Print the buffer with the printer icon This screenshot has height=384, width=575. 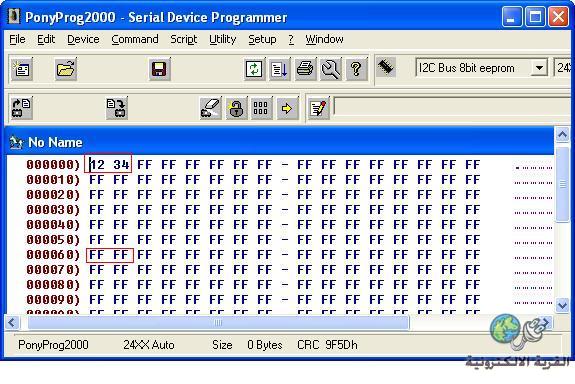305,69
